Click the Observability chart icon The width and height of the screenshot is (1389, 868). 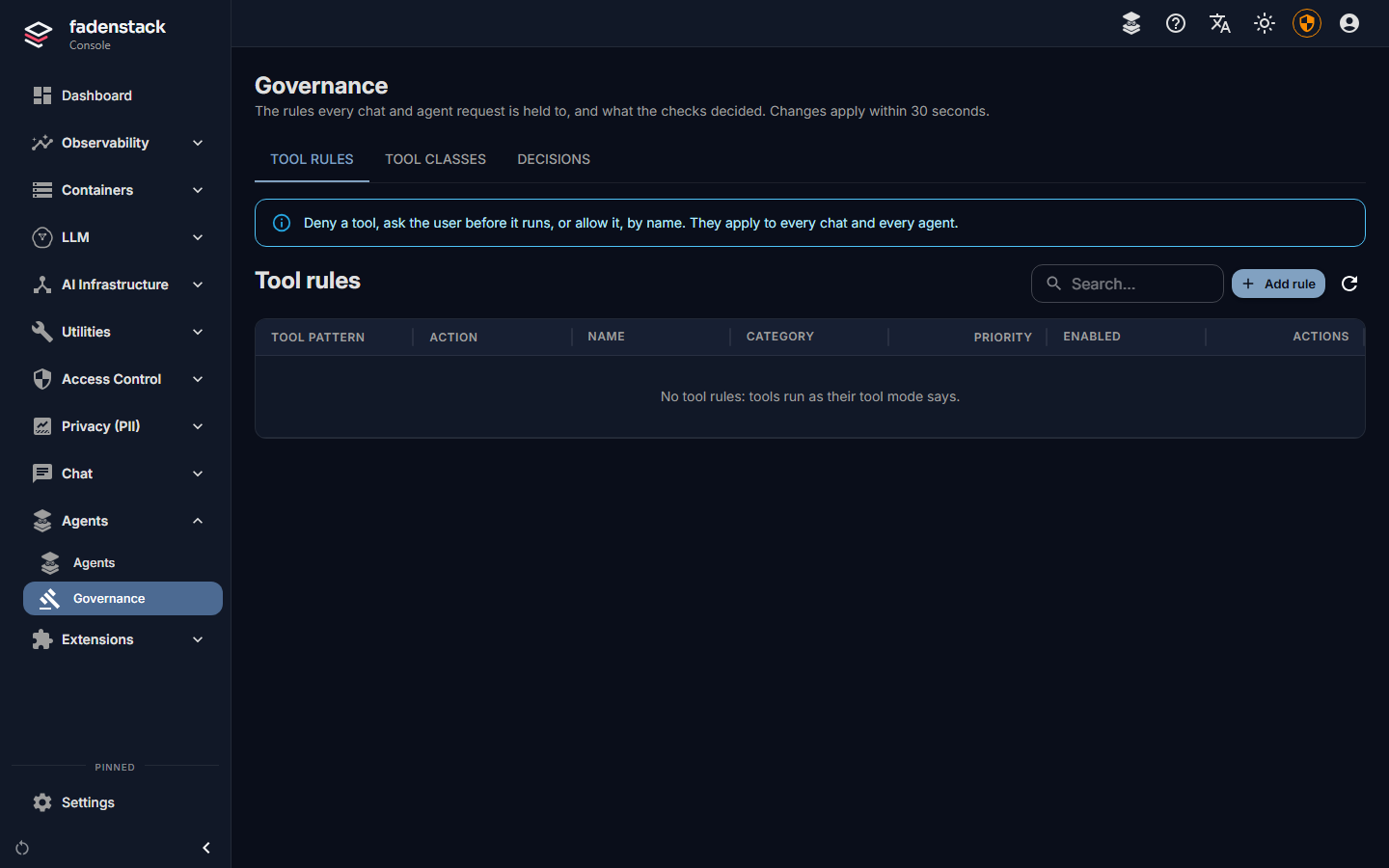coord(42,143)
